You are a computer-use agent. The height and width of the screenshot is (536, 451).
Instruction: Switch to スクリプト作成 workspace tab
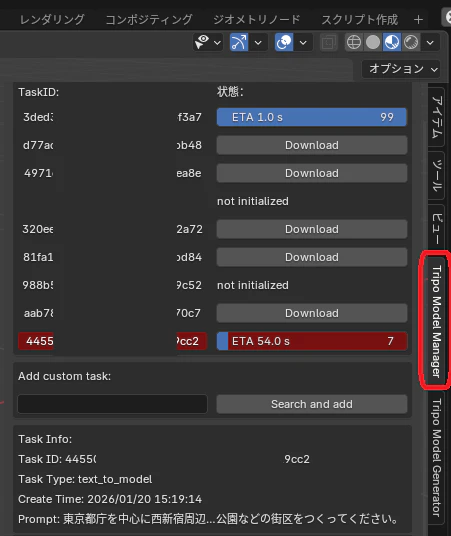pos(359,19)
